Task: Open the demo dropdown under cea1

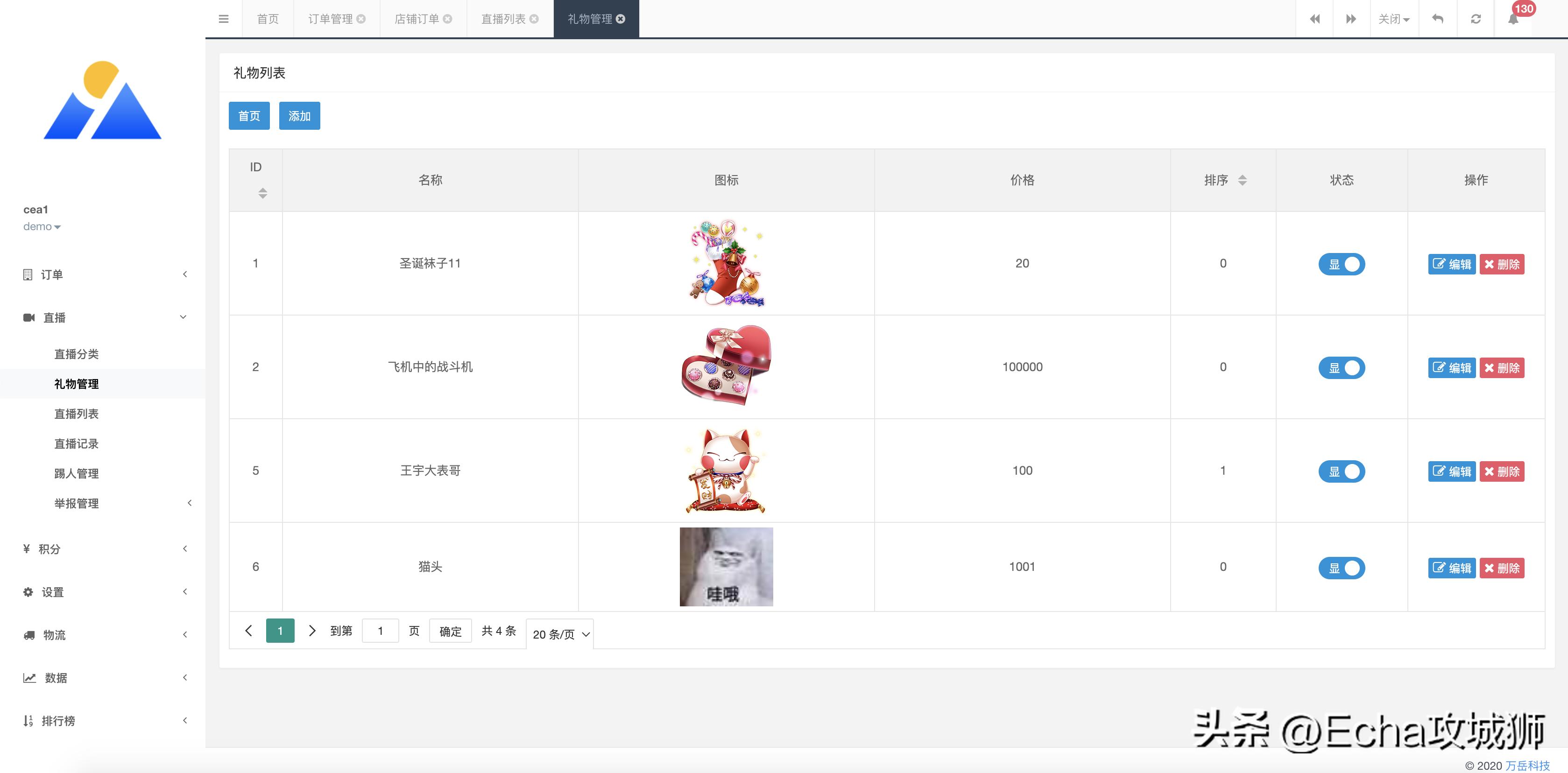Action: 42,226
